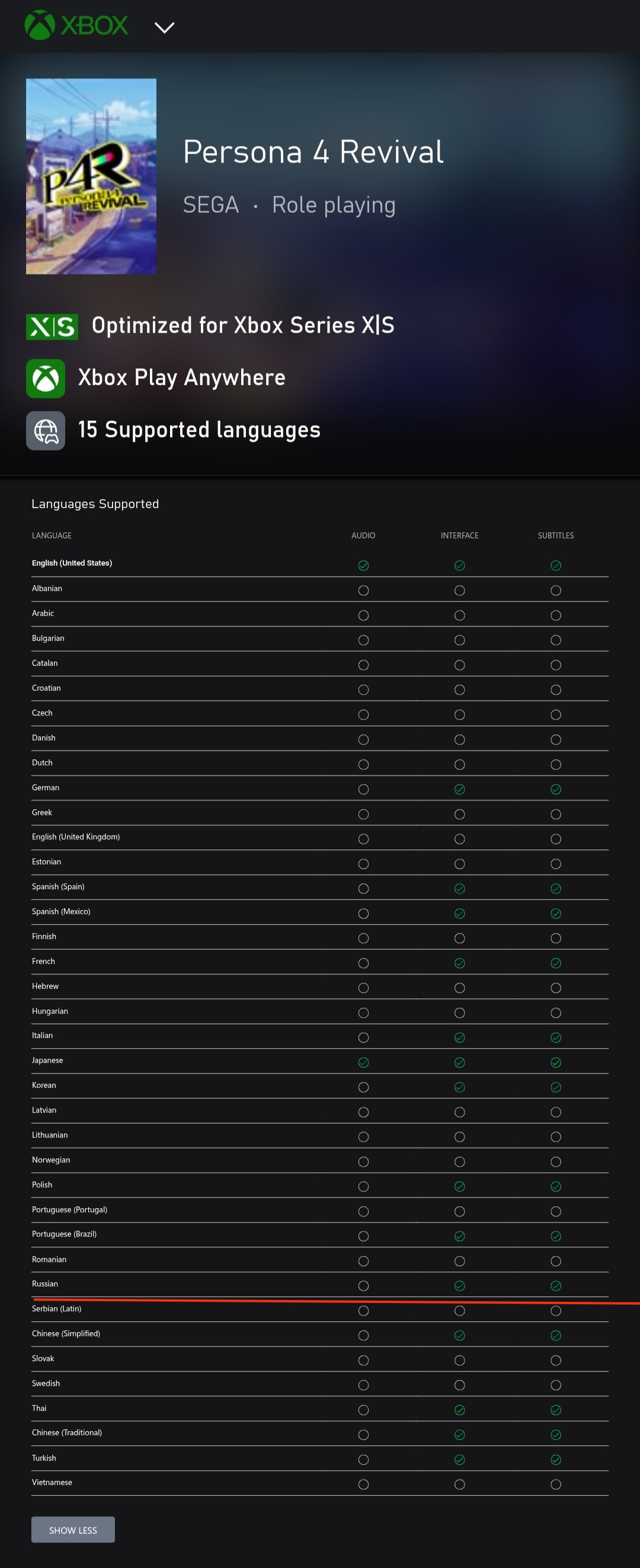Viewport: 640px width, 1568px height.
Task: Click the Persona 4 Revival title
Action: [x=313, y=152]
